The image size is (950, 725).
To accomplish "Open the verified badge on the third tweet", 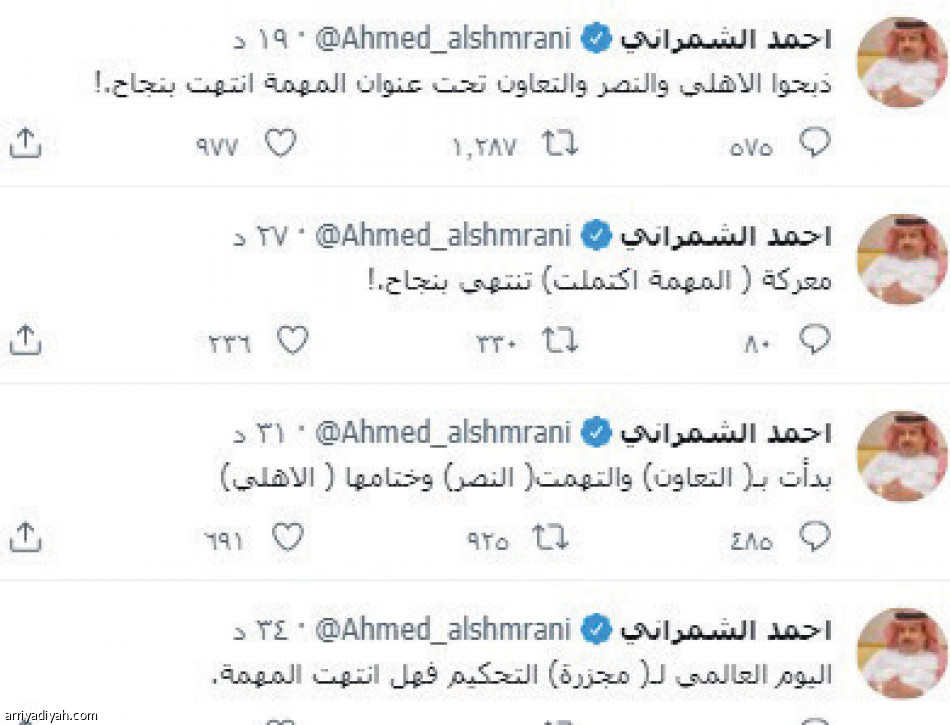I will 597,433.
